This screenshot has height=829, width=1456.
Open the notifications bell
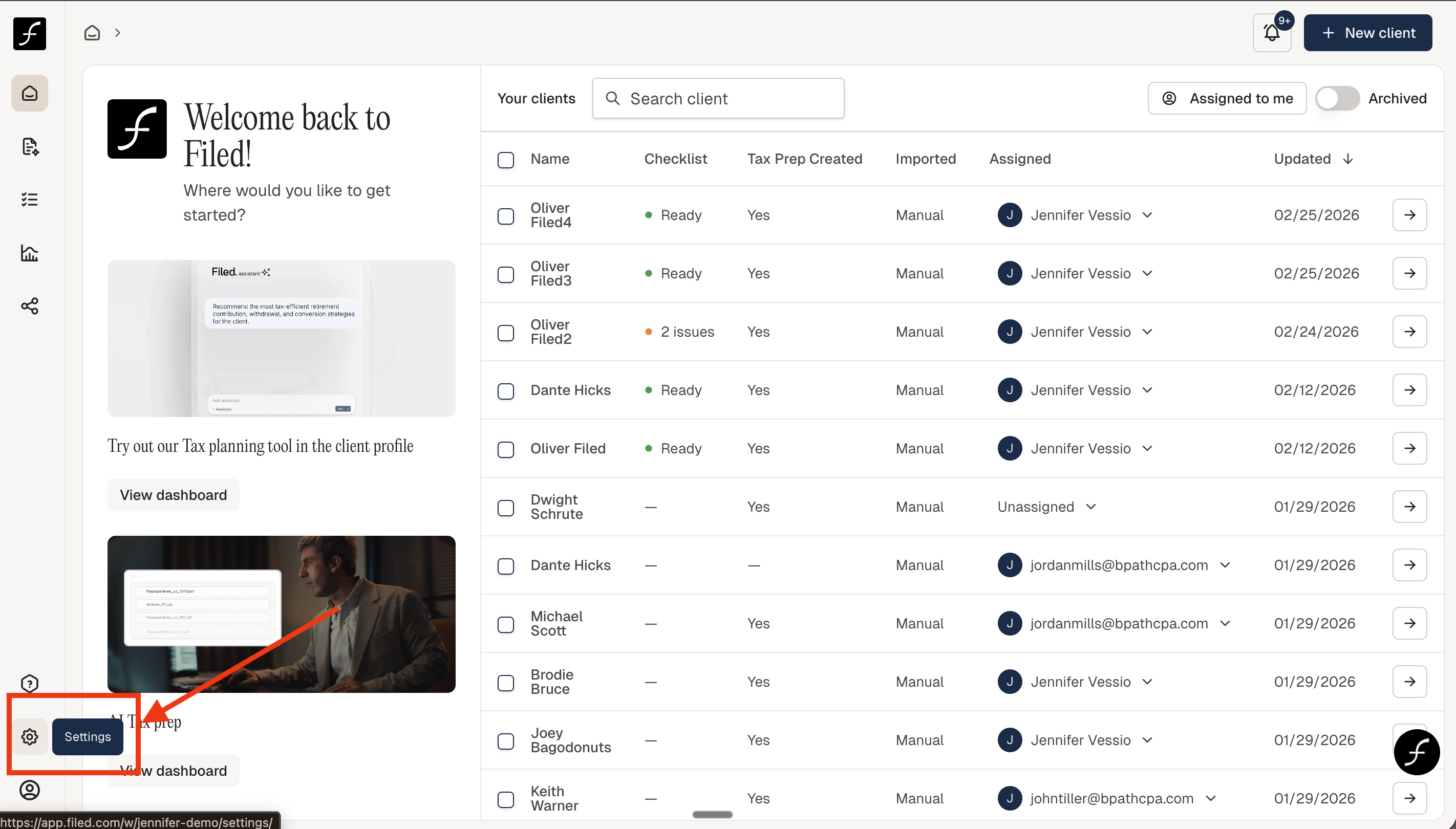[x=1271, y=33]
